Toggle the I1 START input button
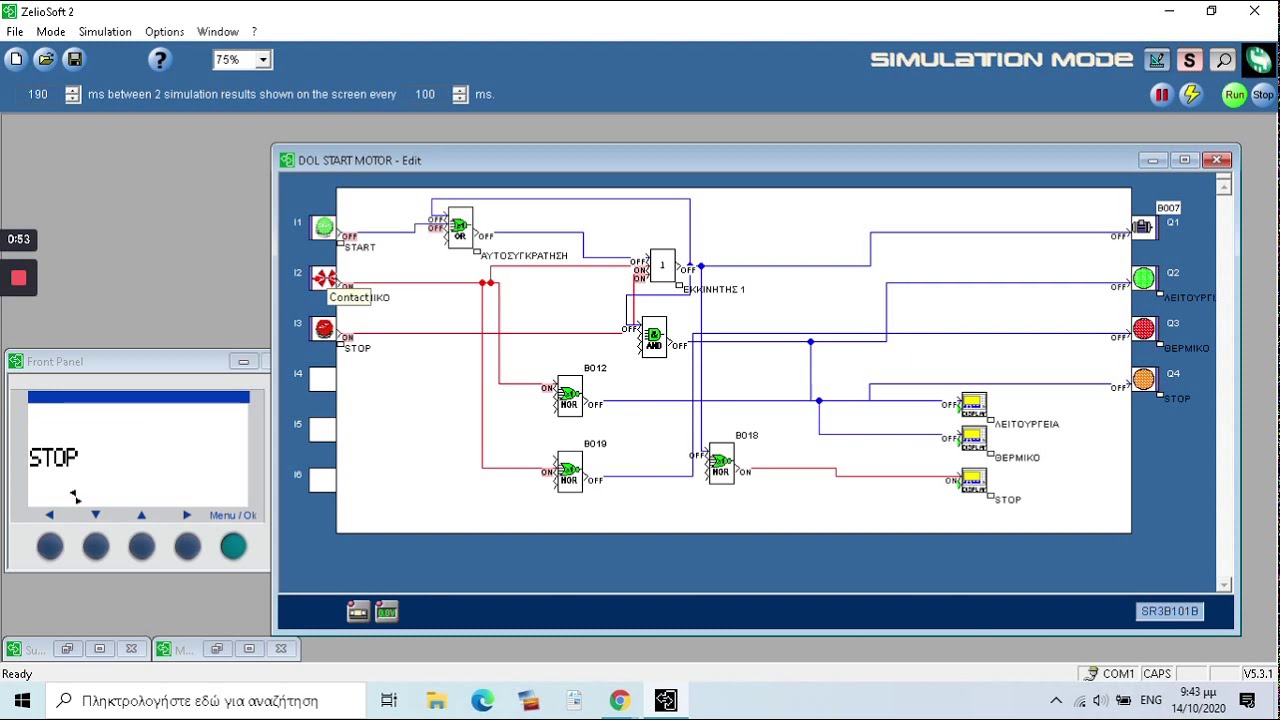The width and height of the screenshot is (1280, 720). [324, 227]
